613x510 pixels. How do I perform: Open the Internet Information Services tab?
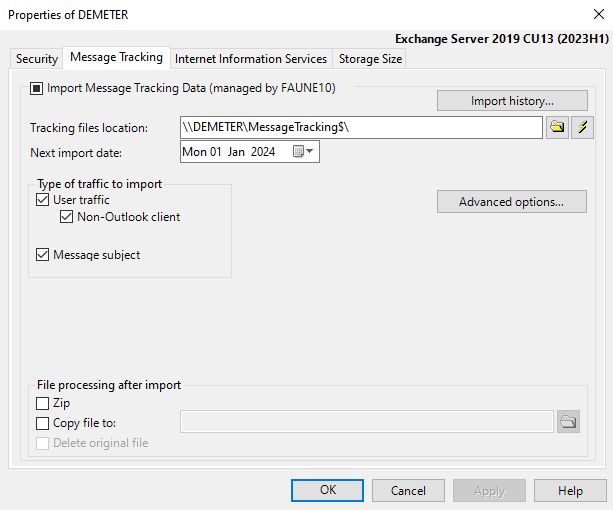[x=251, y=59]
